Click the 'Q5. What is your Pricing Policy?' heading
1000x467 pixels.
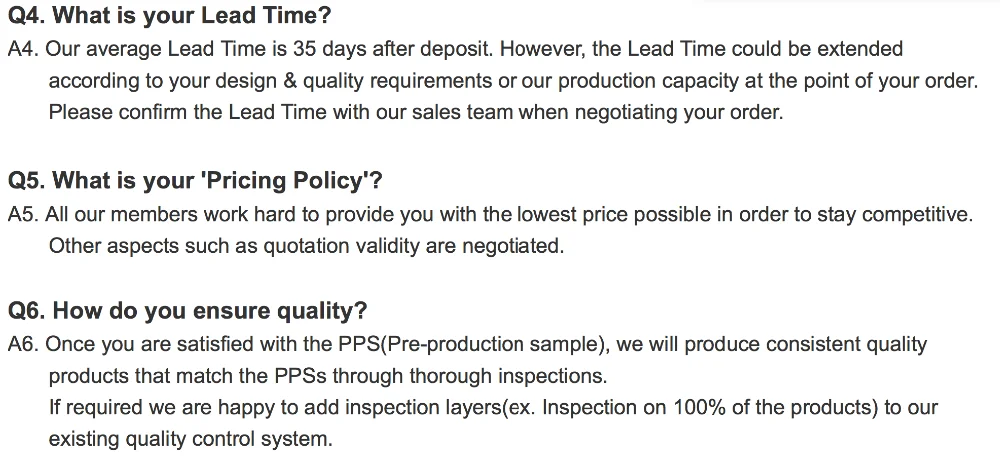pyautogui.click(x=195, y=181)
